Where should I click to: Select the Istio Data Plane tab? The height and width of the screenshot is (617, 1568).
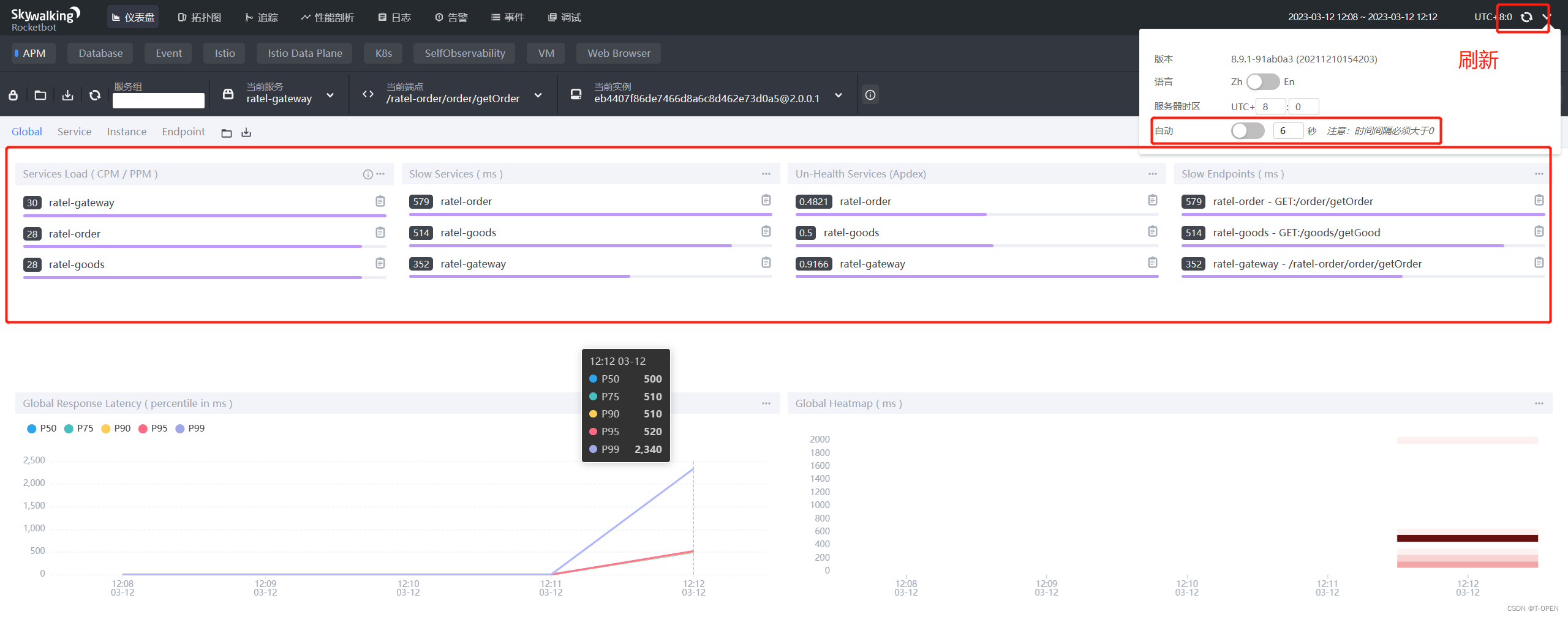click(304, 53)
